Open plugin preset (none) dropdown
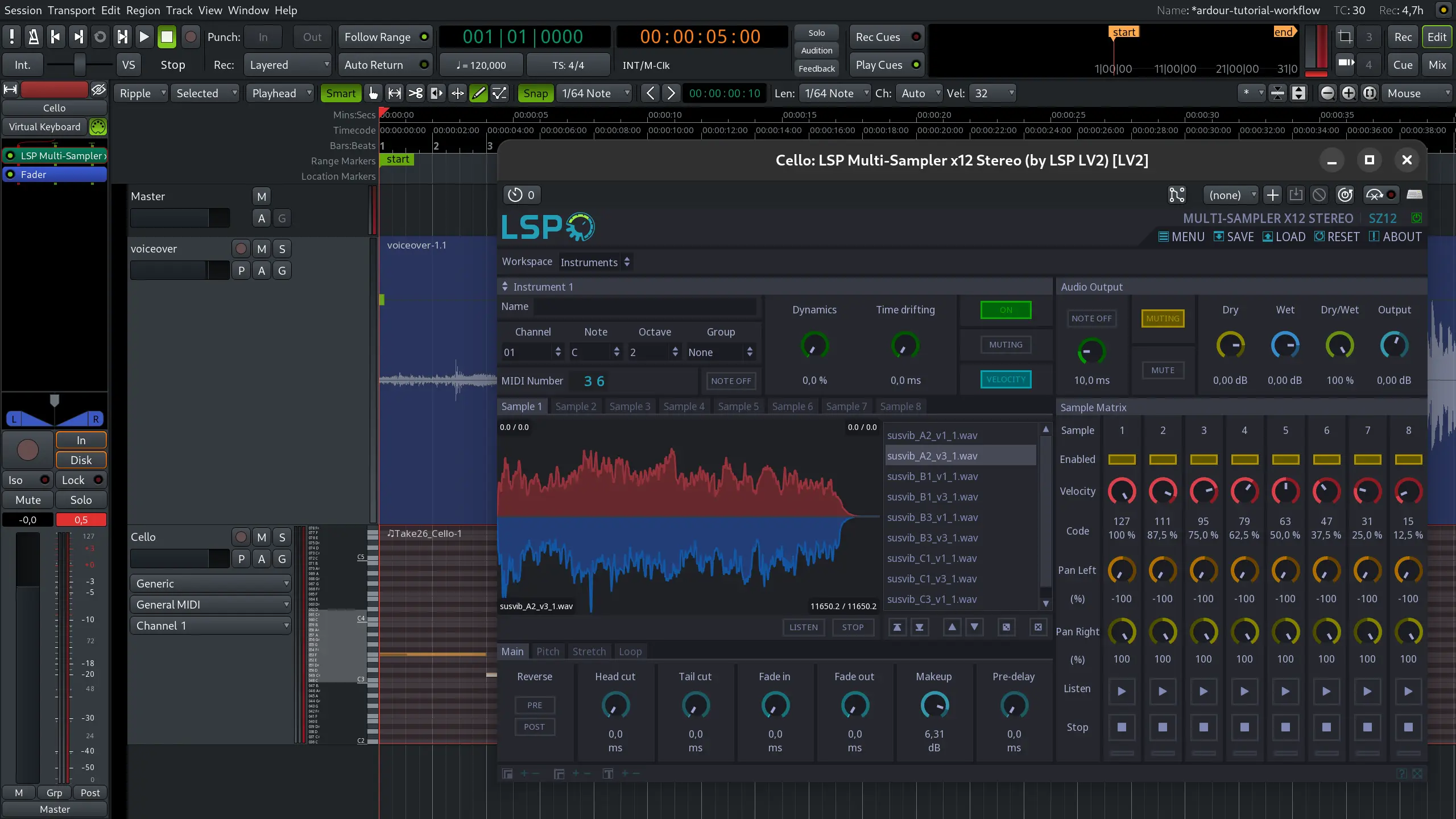 click(x=1231, y=195)
